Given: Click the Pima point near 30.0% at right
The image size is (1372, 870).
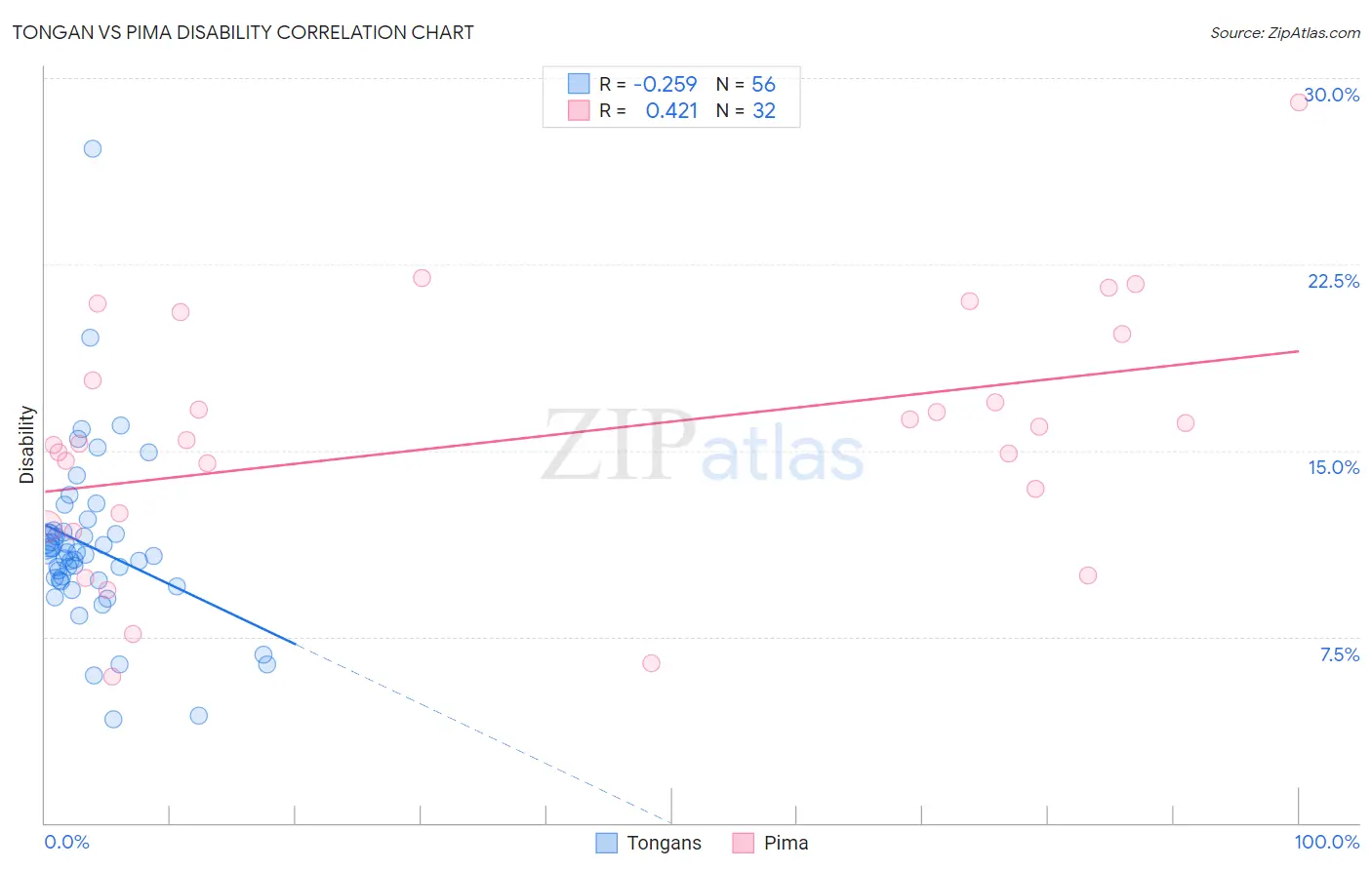Looking at the screenshot, I should pos(1299,102).
